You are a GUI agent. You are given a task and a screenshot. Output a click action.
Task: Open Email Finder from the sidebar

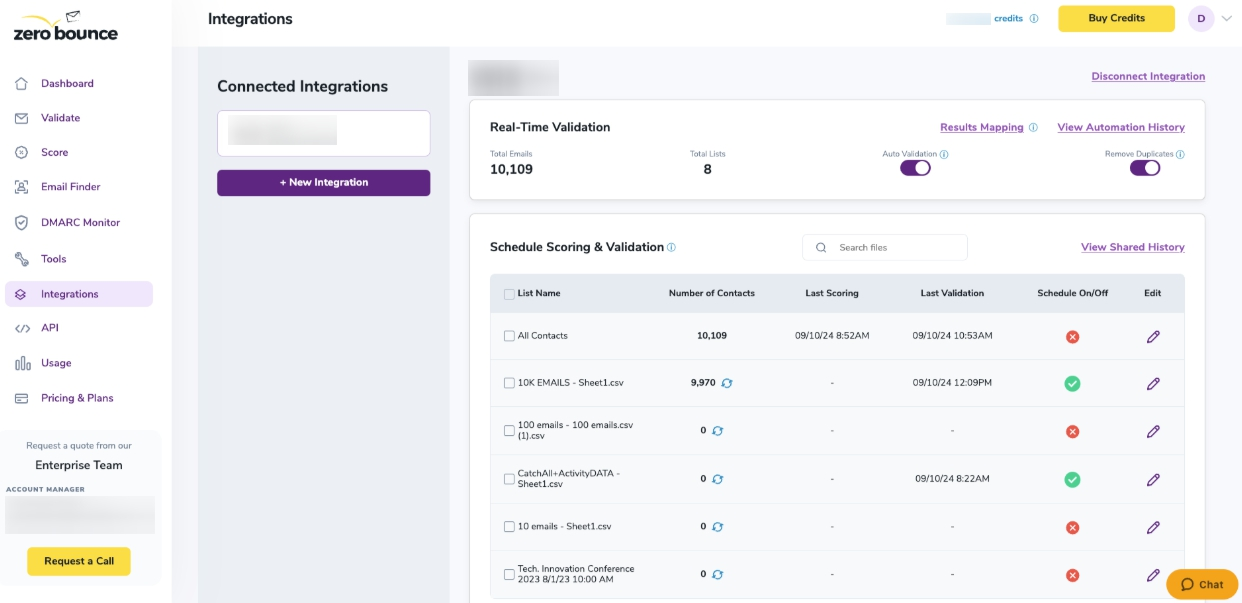[72, 186]
